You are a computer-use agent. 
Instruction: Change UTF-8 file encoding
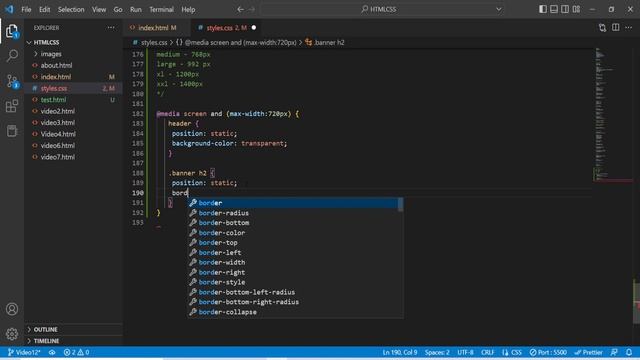tap(465, 352)
